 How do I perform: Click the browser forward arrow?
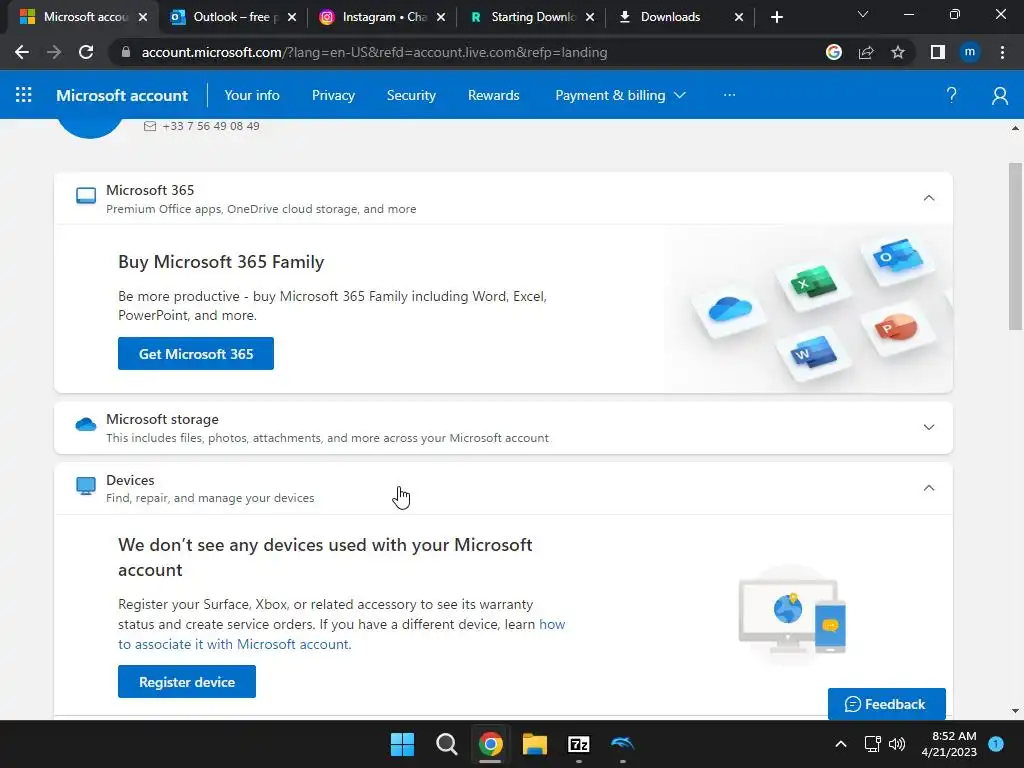(x=54, y=52)
